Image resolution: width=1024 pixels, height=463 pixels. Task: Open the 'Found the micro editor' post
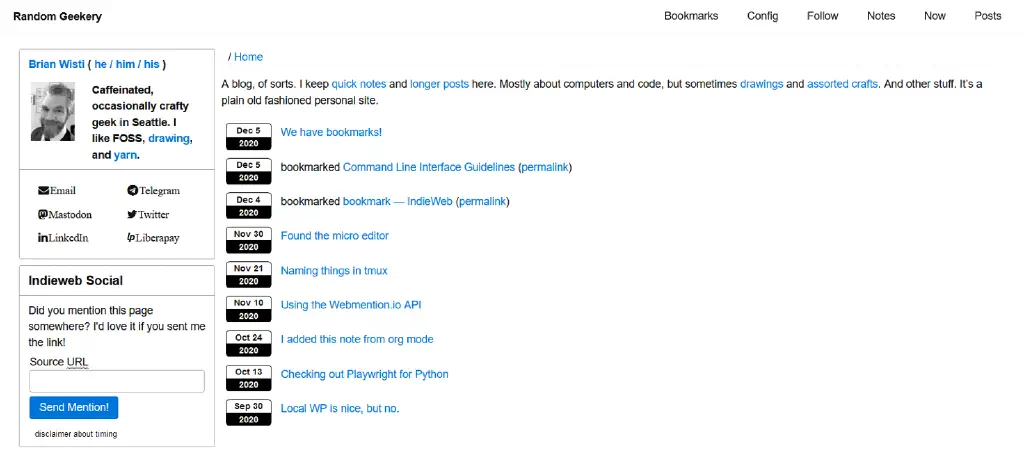tap(334, 236)
